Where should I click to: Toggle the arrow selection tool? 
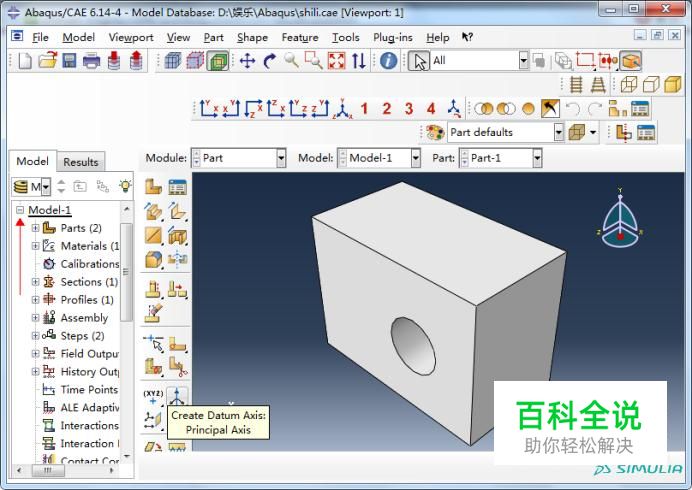pyautogui.click(x=419, y=60)
